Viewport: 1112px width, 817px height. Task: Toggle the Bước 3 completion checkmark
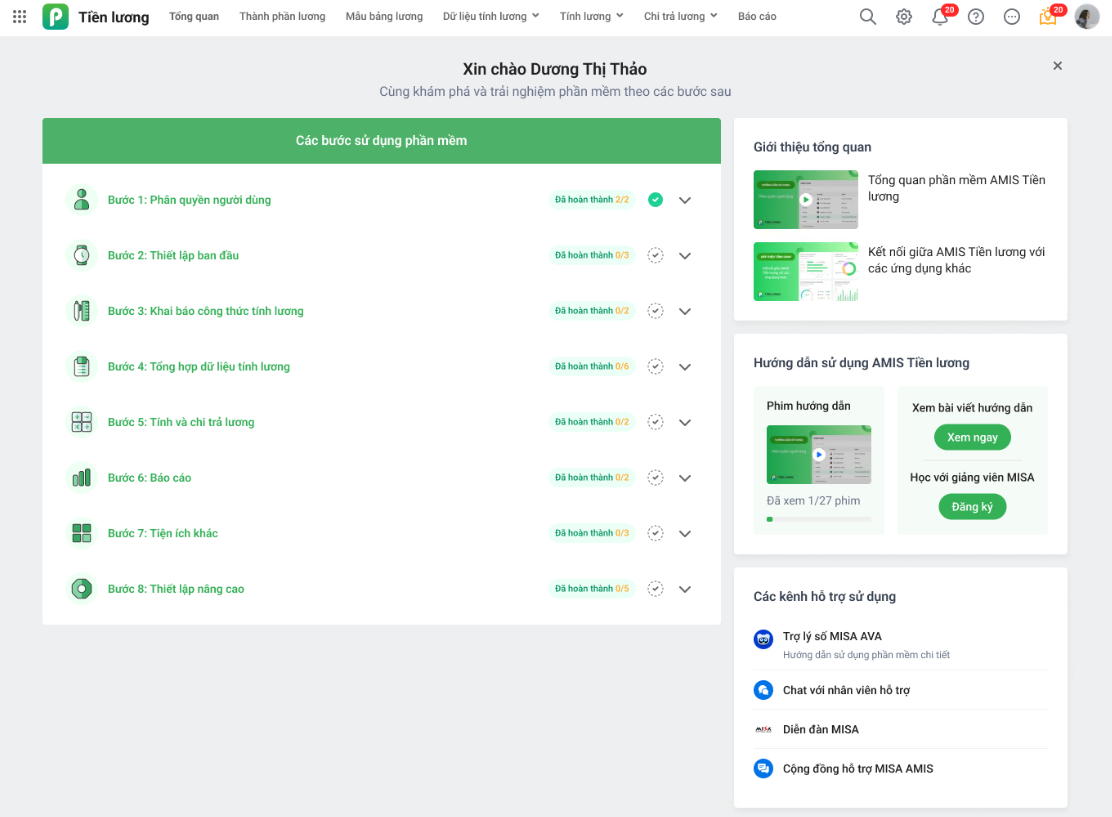(655, 311)
